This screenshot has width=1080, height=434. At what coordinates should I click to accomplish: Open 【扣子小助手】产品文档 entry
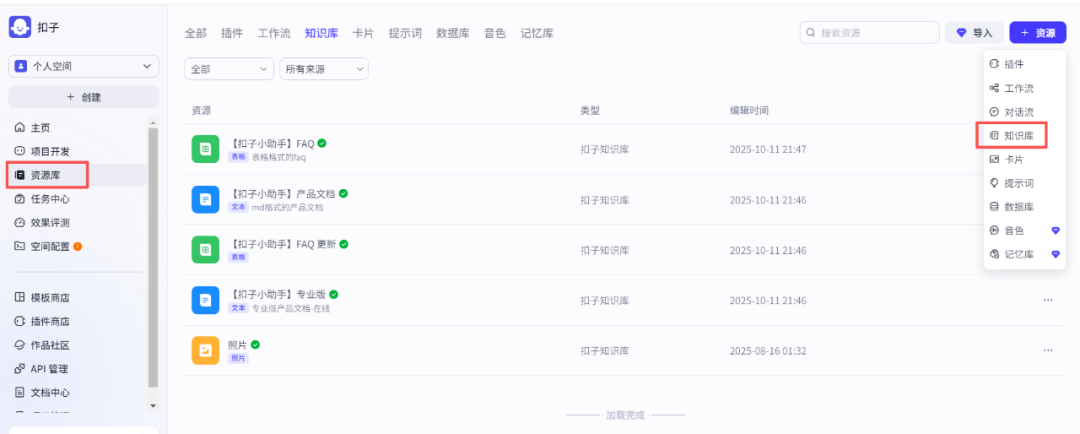tap(282, 194)
